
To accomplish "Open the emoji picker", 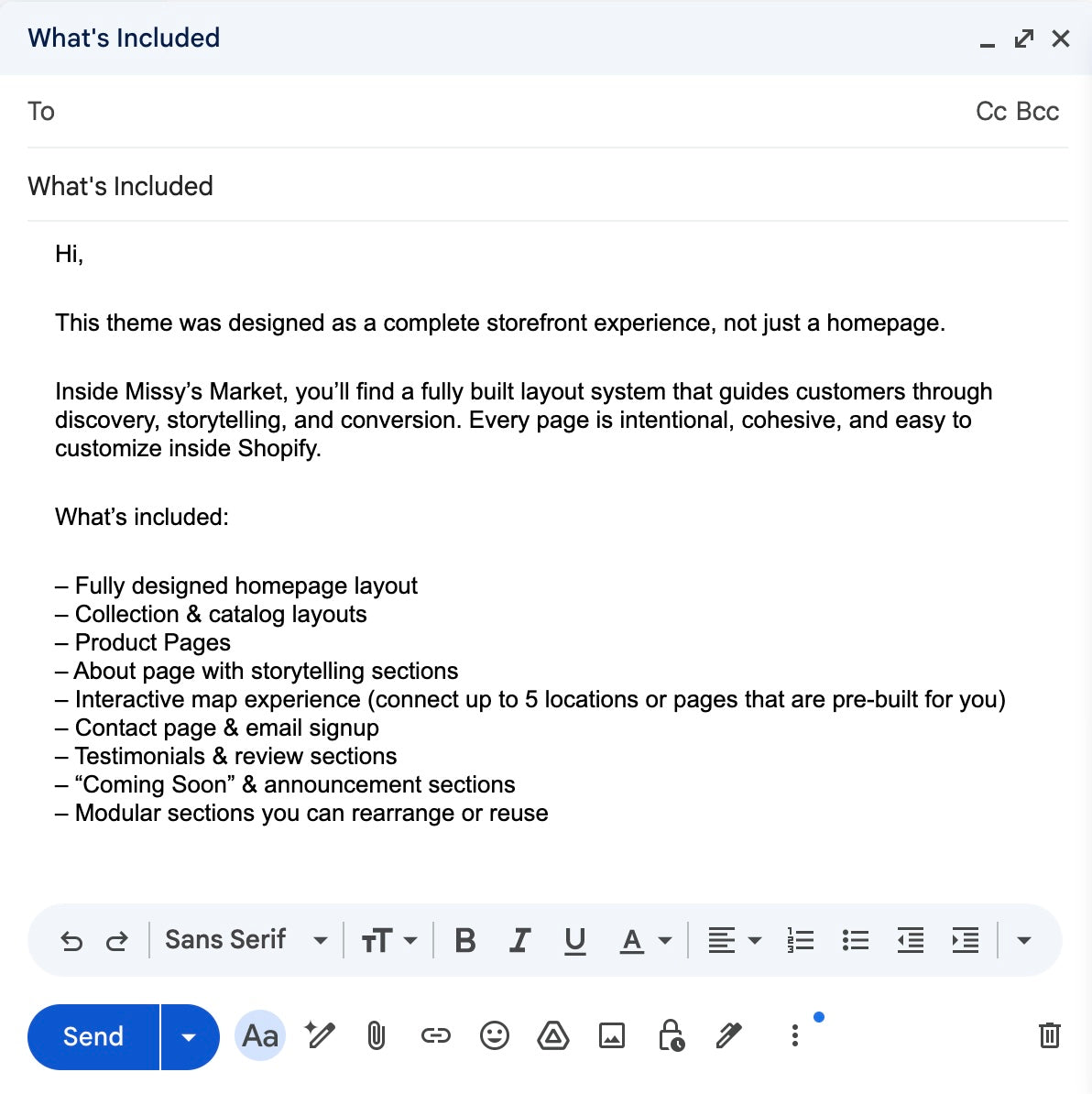I will [x=495, y=1036].
